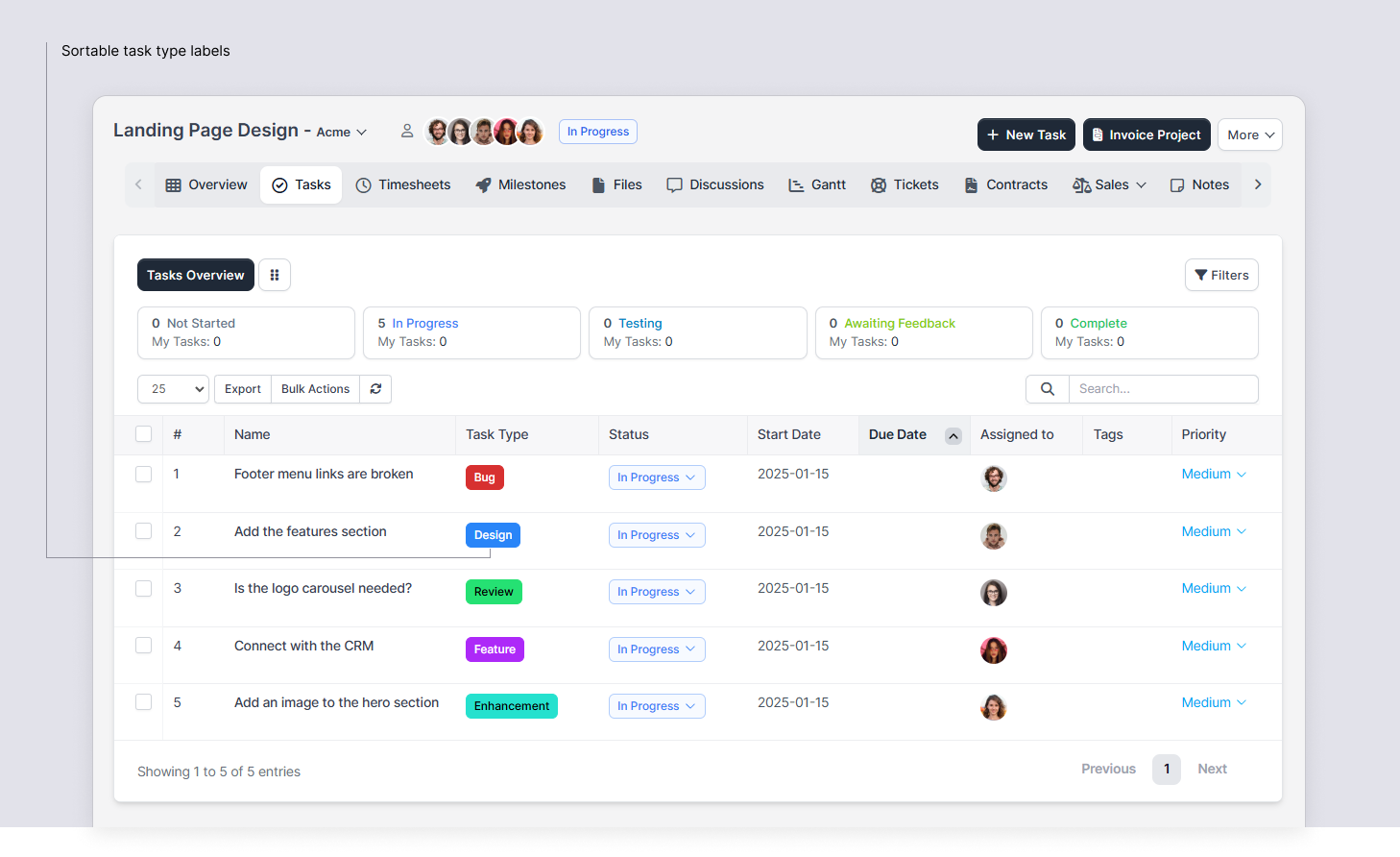This screenshot has width=1400, height=857.
Task: Refresh the tasks list
Action: [375, 389]
